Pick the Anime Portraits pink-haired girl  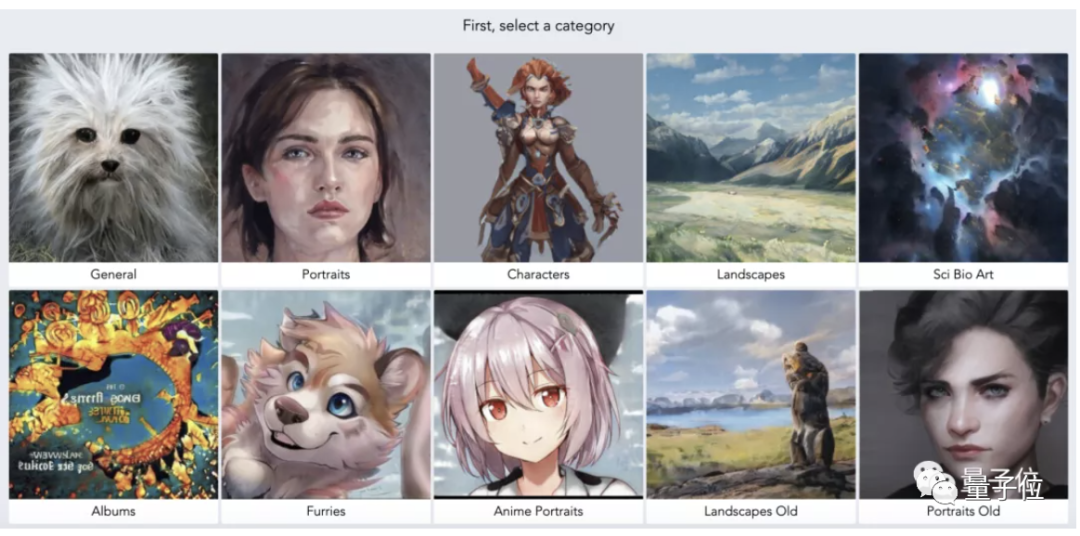(x=539, y=395)
